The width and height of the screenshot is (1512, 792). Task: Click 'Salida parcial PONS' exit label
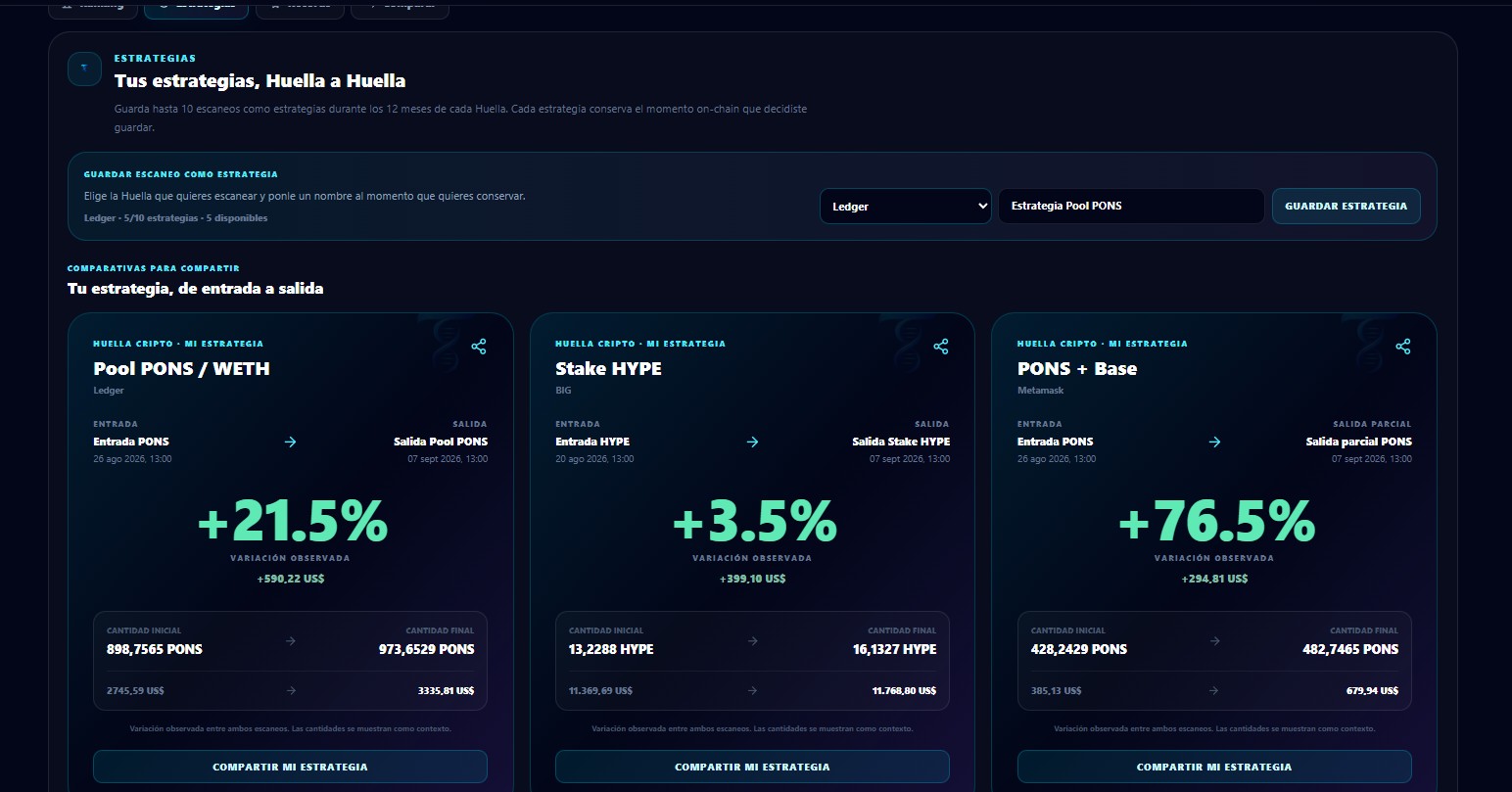tap(1359, 442)
